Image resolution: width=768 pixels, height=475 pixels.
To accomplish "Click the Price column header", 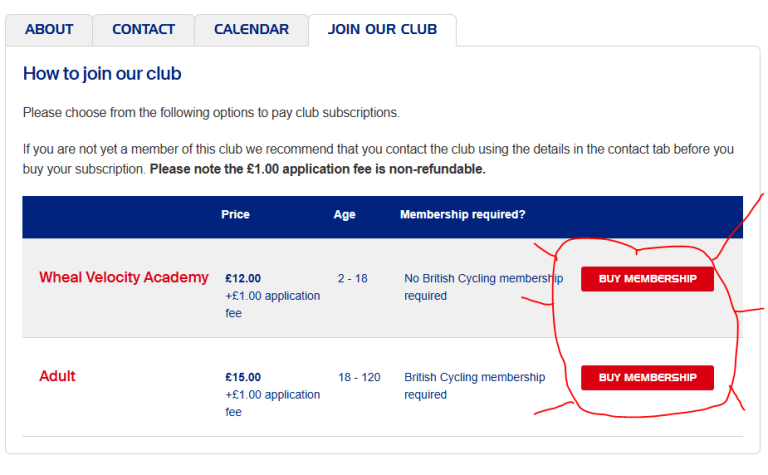I will pos(235,214).
